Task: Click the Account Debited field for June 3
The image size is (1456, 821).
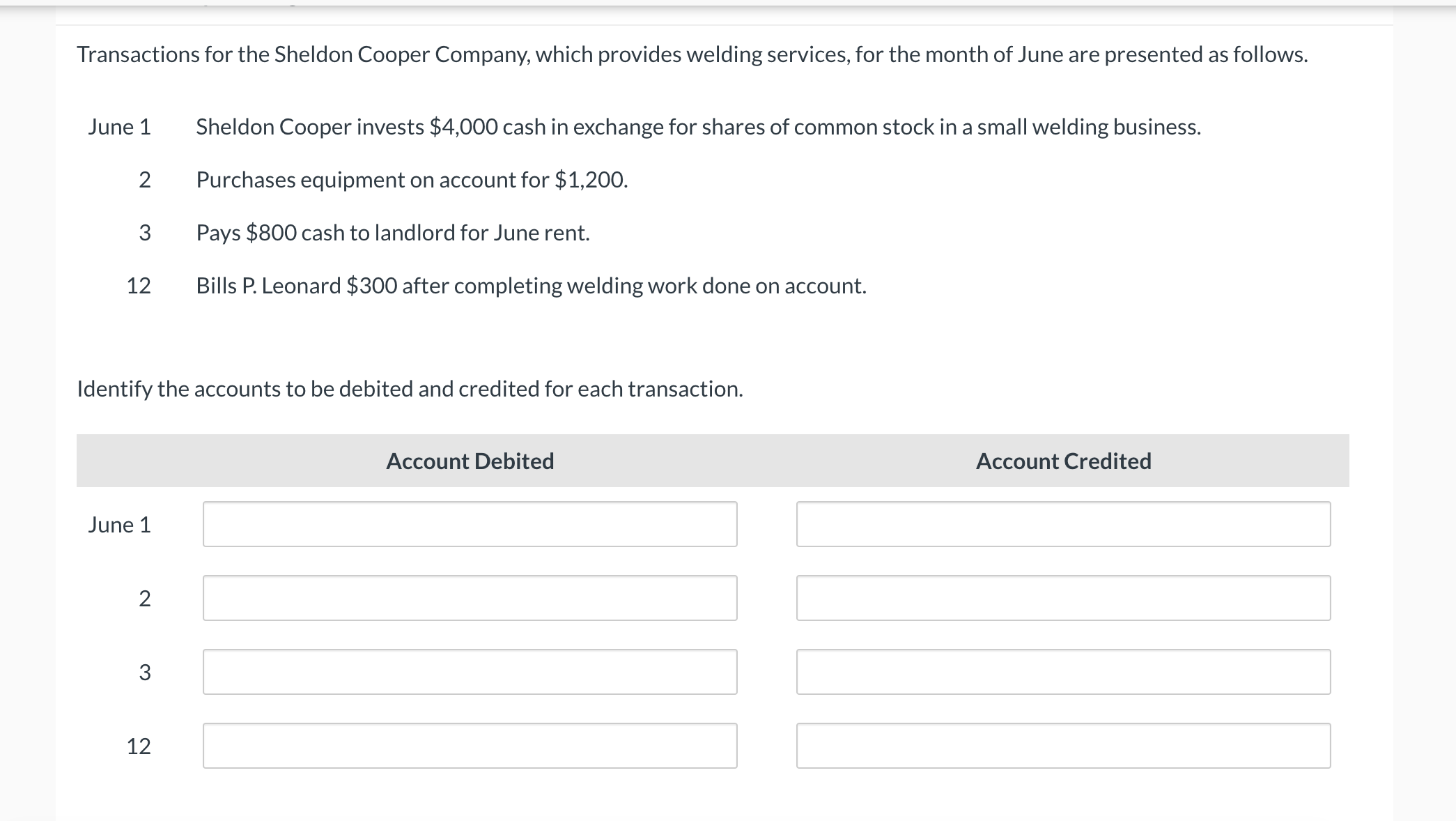Action: (x=470, y=672)
